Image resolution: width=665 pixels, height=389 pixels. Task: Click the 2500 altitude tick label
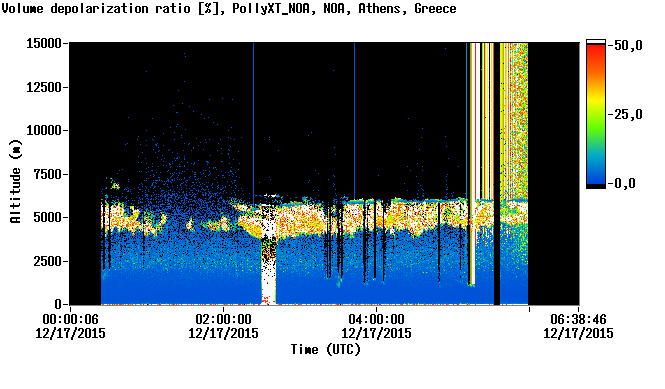[48, 261]
